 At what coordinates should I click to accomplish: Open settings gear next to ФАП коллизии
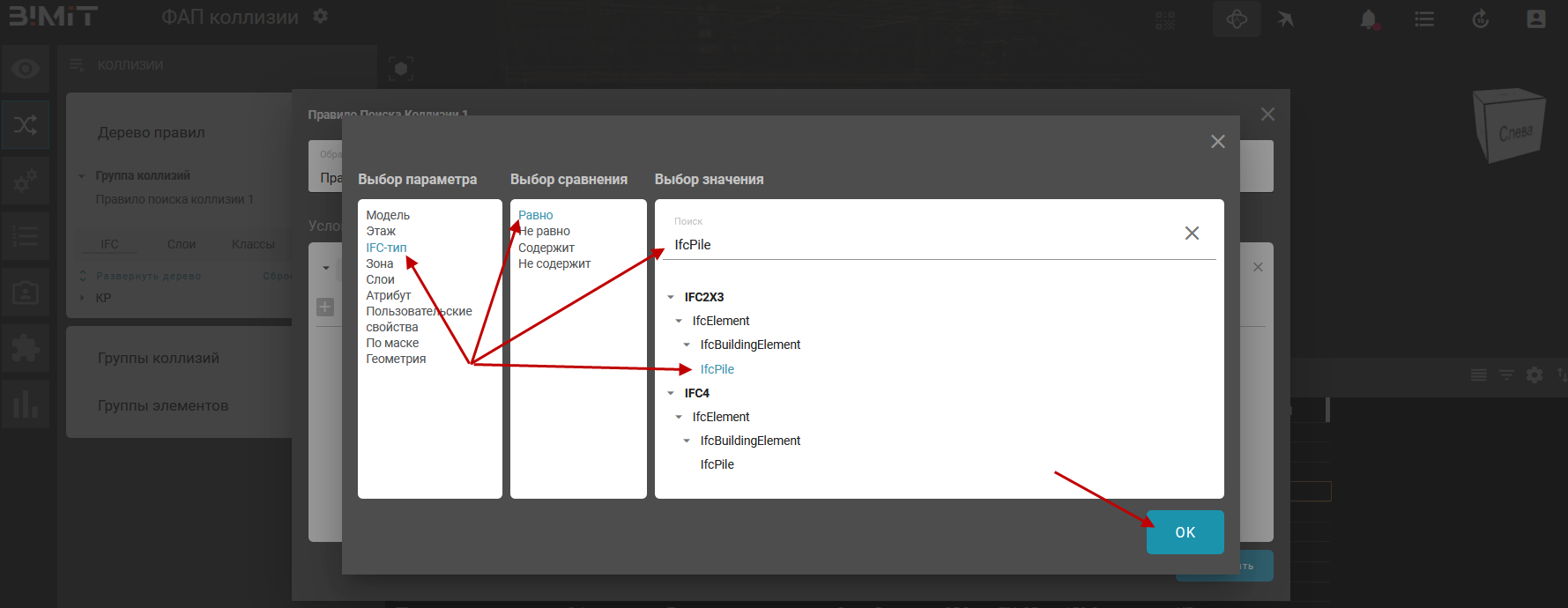[321, 17]
